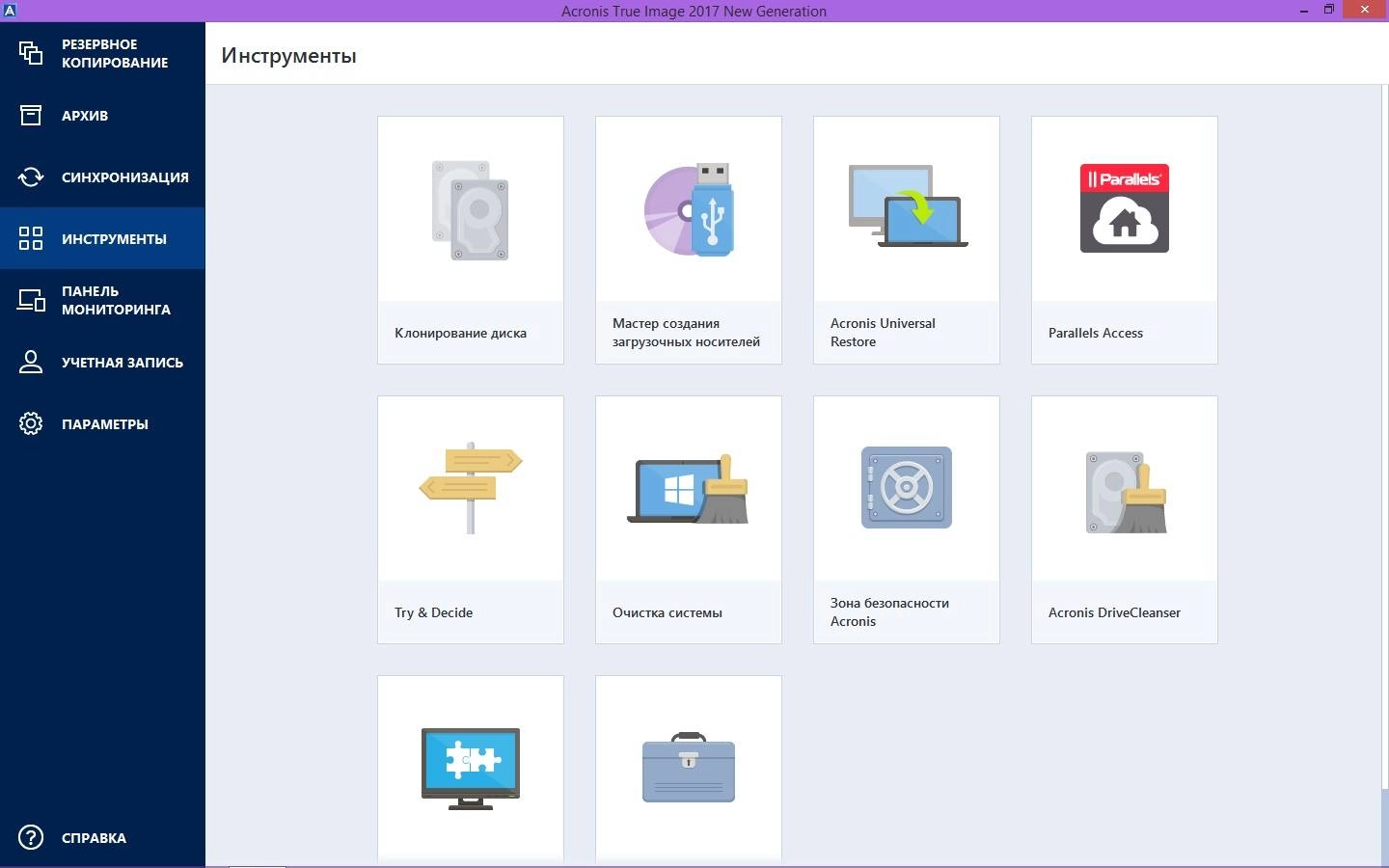Image resolution: width=1389 pixels, height=868 pixels.
Task: Click the Acronis app icon in title bar
Action: (10, 11)
